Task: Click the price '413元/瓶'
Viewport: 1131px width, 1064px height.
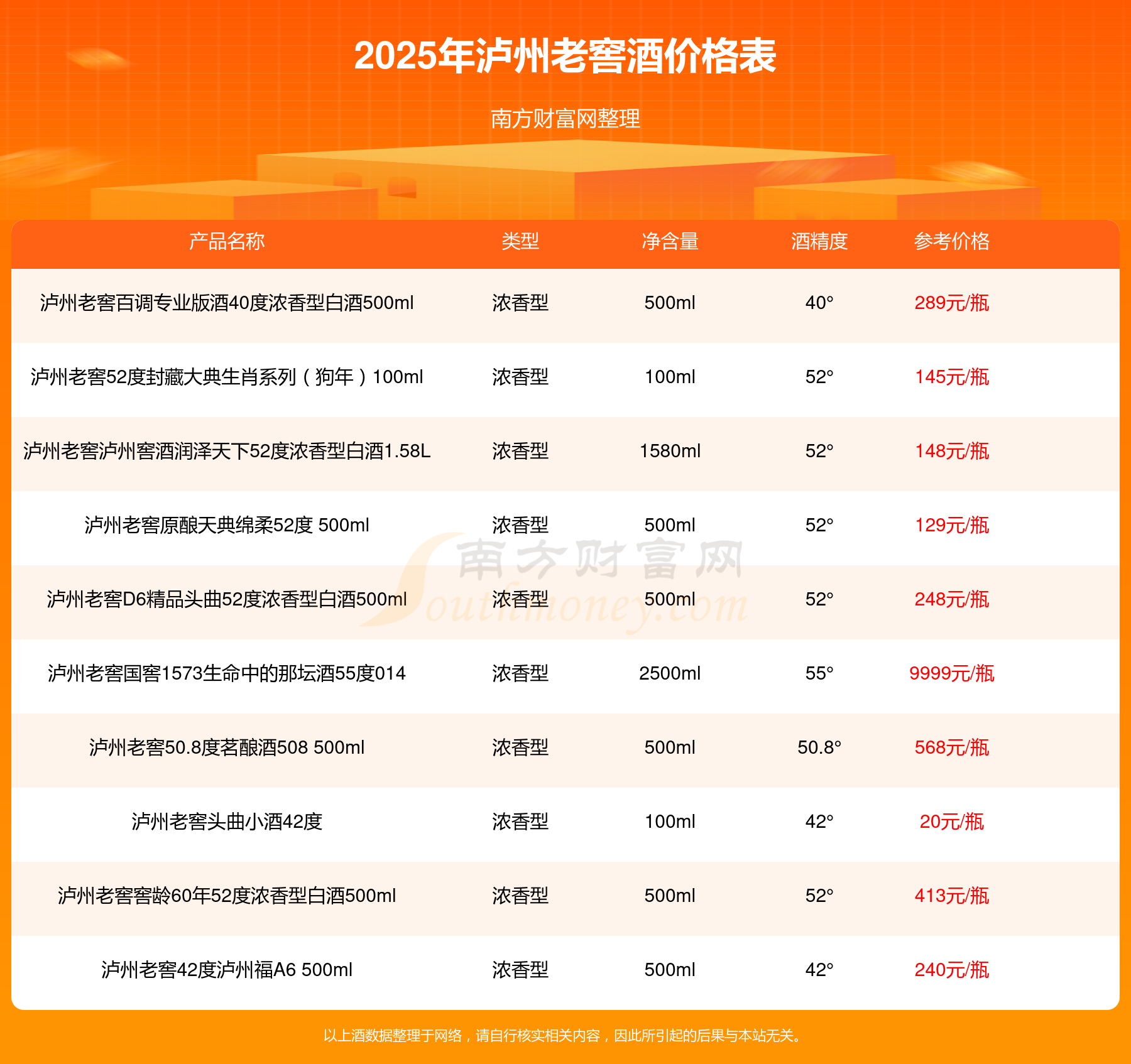Action: click(952, 896)
